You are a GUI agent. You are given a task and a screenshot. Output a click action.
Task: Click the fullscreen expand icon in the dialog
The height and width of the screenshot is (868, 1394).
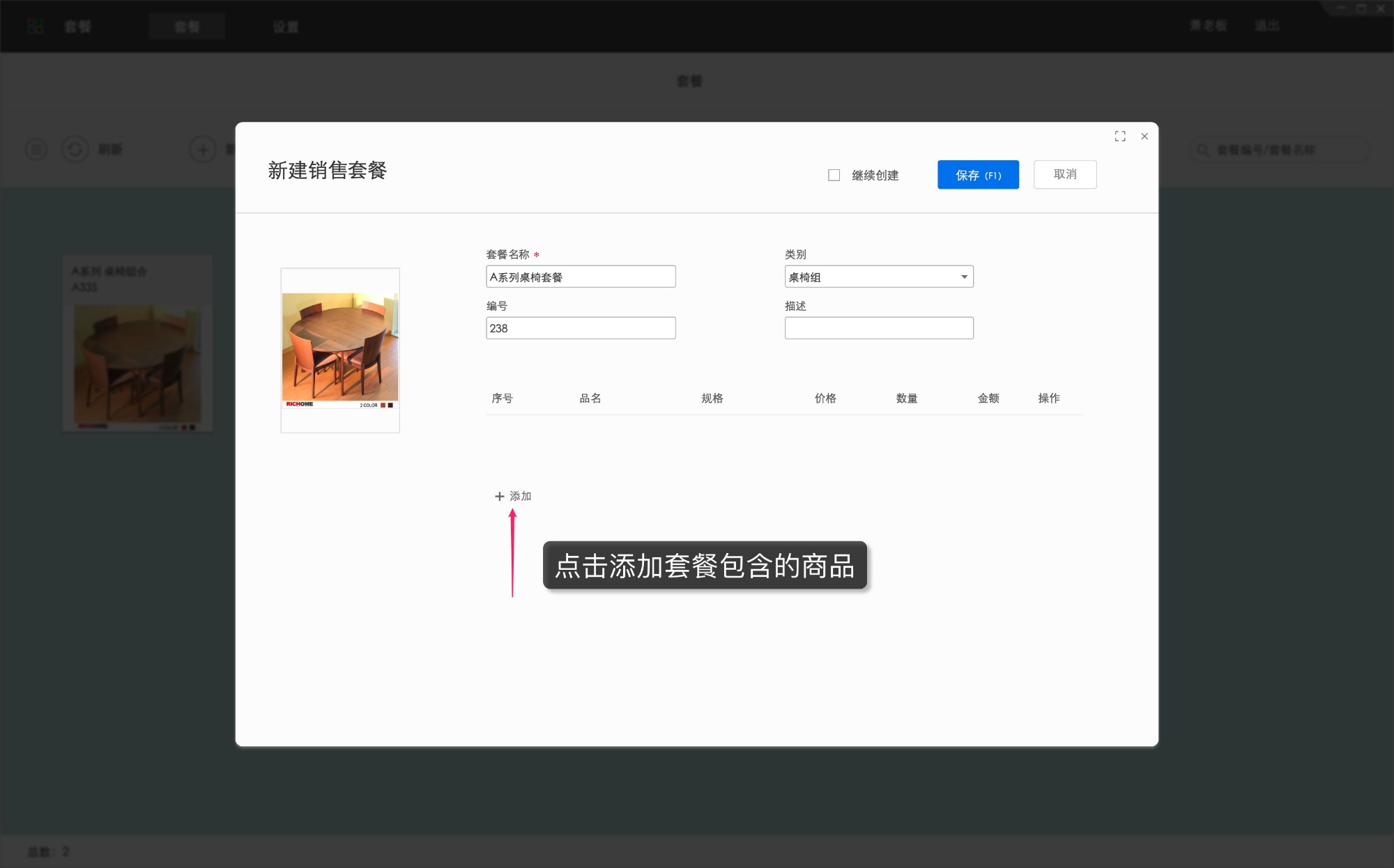click(1120, 137)
